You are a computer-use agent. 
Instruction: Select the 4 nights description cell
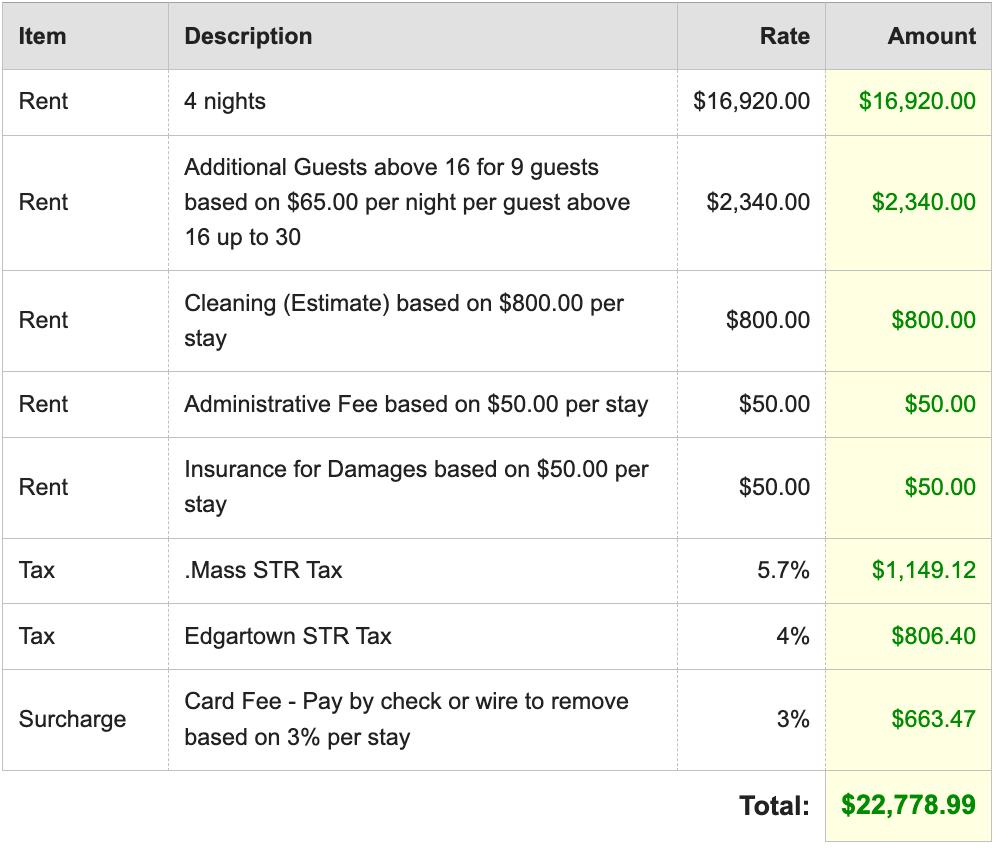click(x=225, y=101)
